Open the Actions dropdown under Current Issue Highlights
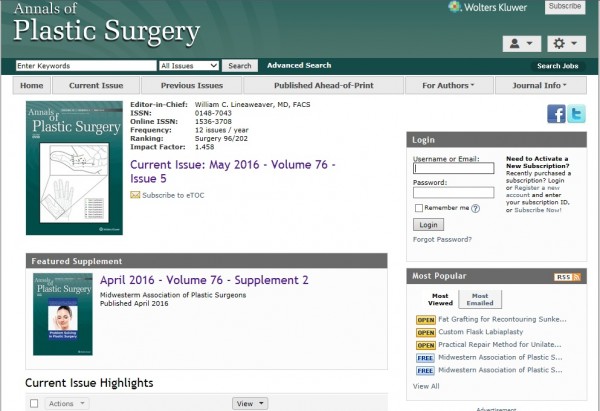This screenshot has width=600, height=411. tap(67, 404)
